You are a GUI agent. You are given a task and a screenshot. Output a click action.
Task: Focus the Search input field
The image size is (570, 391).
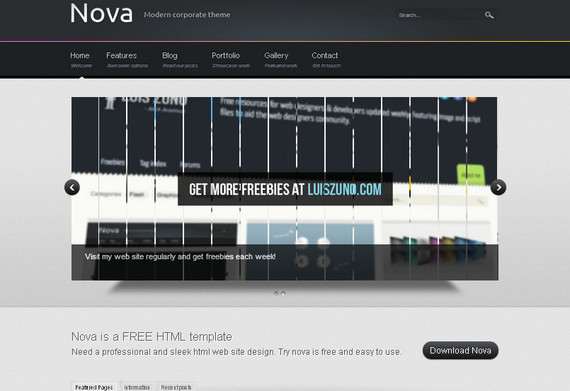click(x=439, y=15)
